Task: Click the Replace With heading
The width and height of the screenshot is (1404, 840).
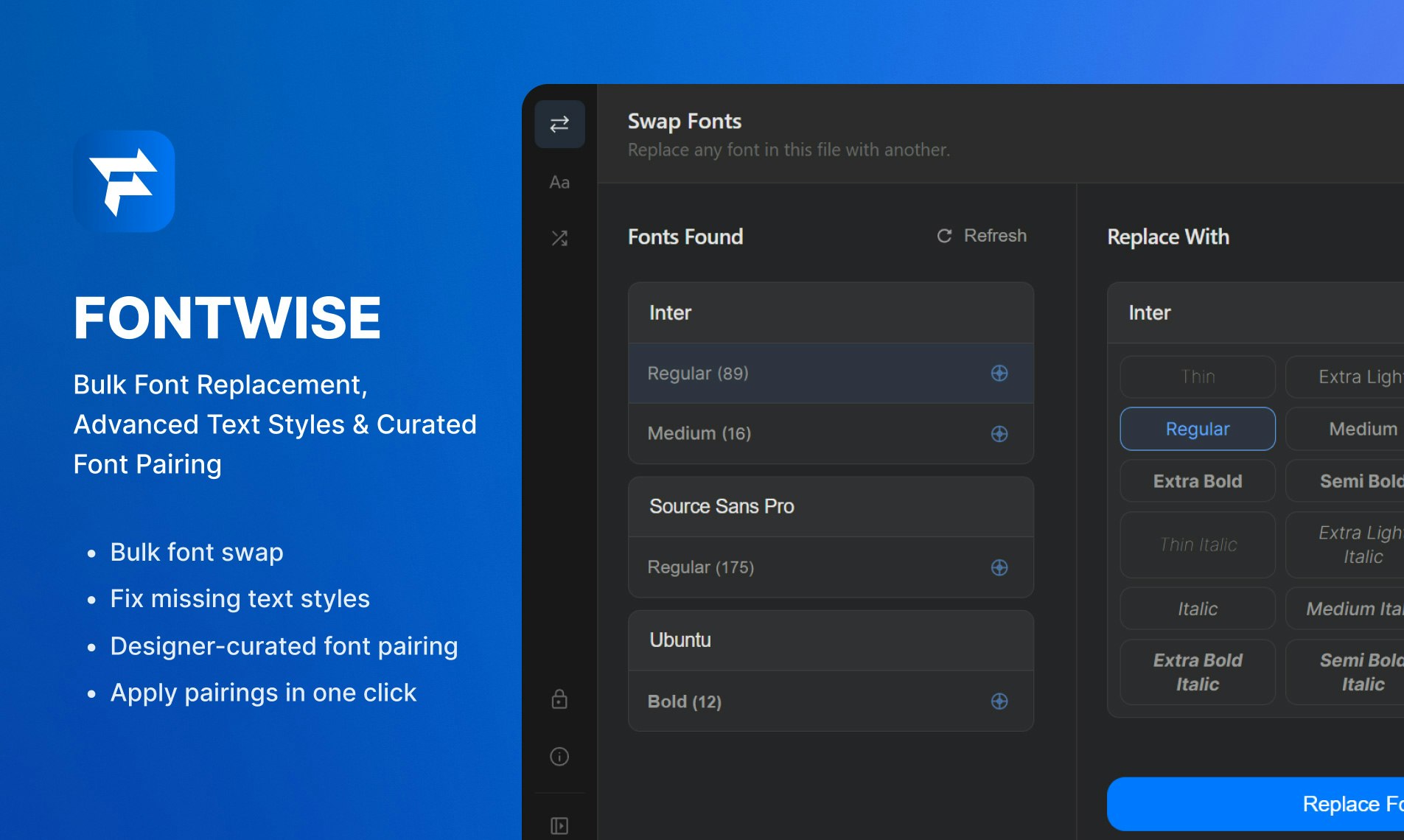Action: [x=1168, y=237]
